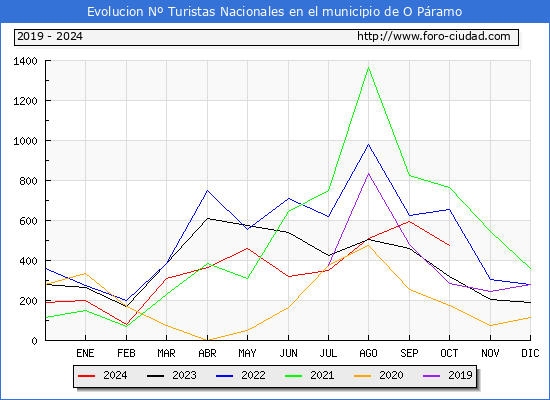Click the '2019 - 2024' date range label
This screenshot has width=550, height=400.
click(50, 36)
